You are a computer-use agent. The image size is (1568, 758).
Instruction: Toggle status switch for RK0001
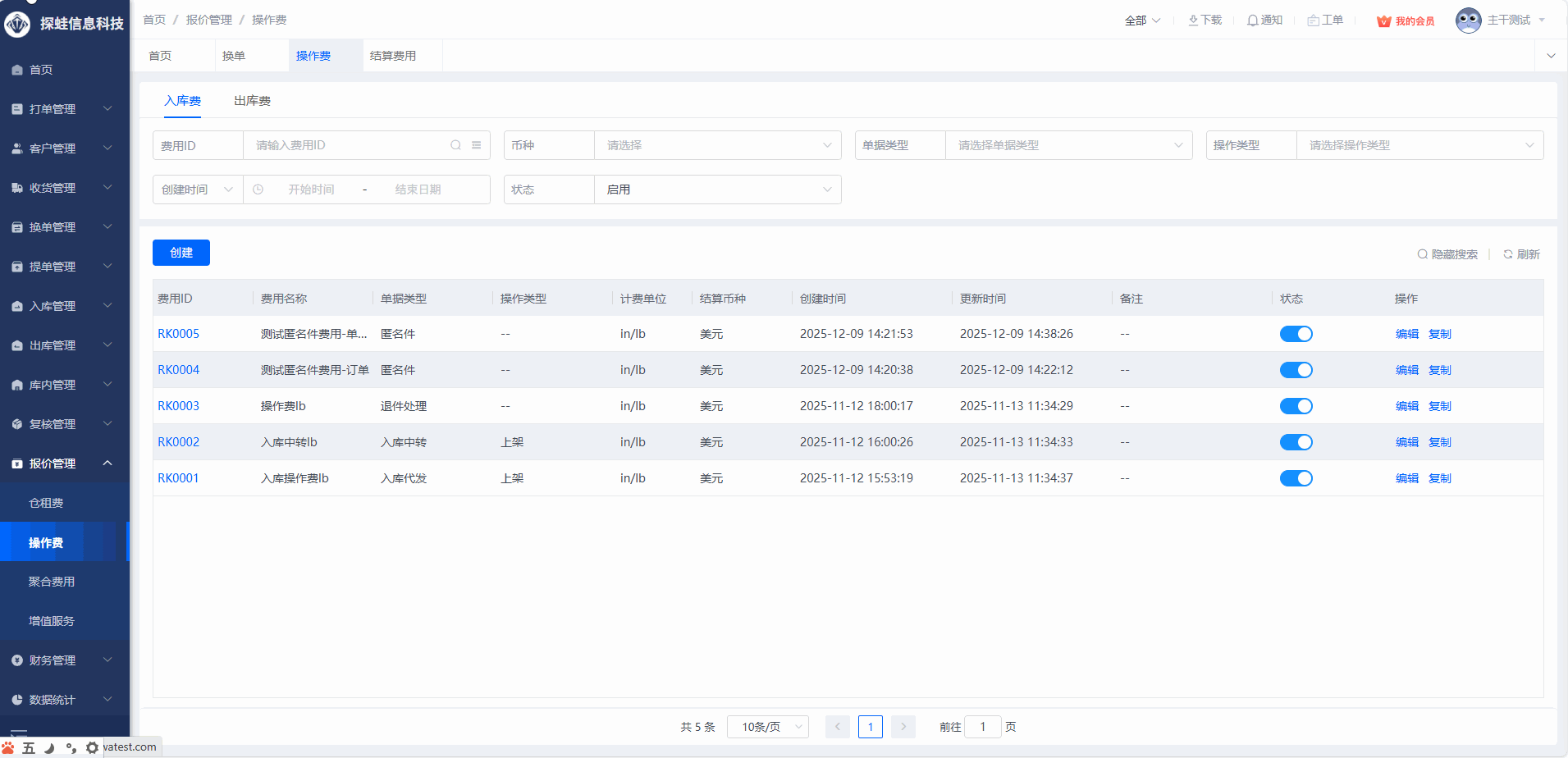coord(1296,478)
